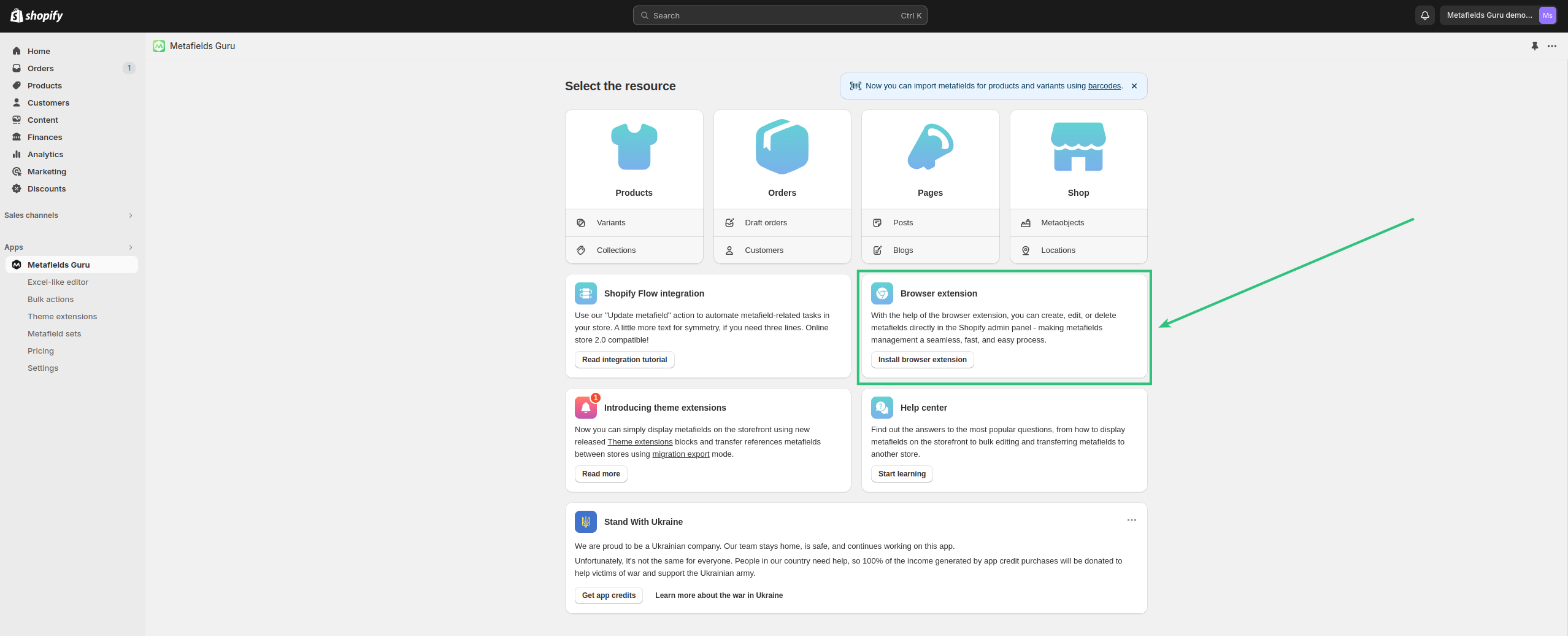Open Learn more about the war in Ukraine

tap(719, 595)
